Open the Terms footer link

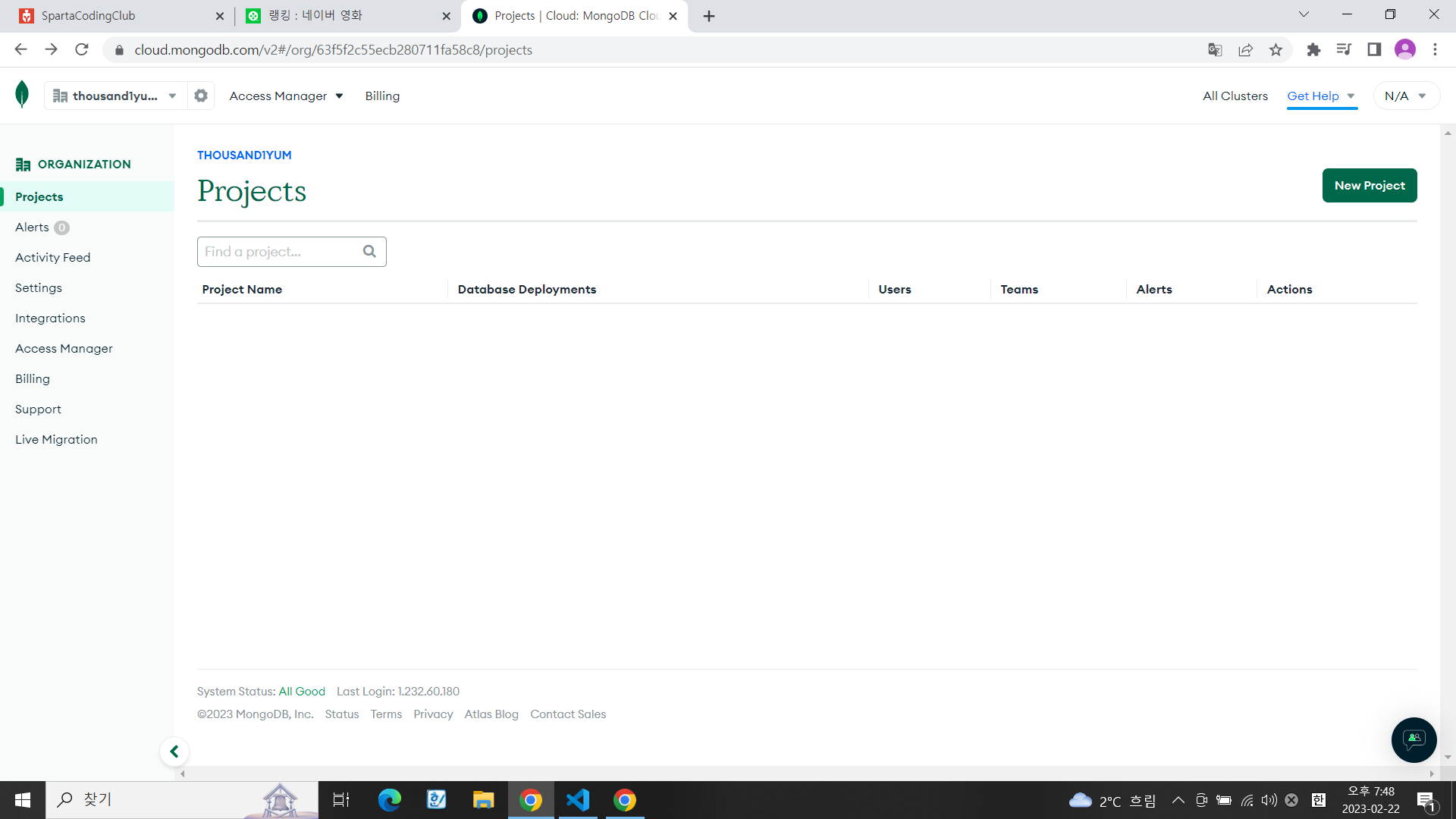coord(386,714)
